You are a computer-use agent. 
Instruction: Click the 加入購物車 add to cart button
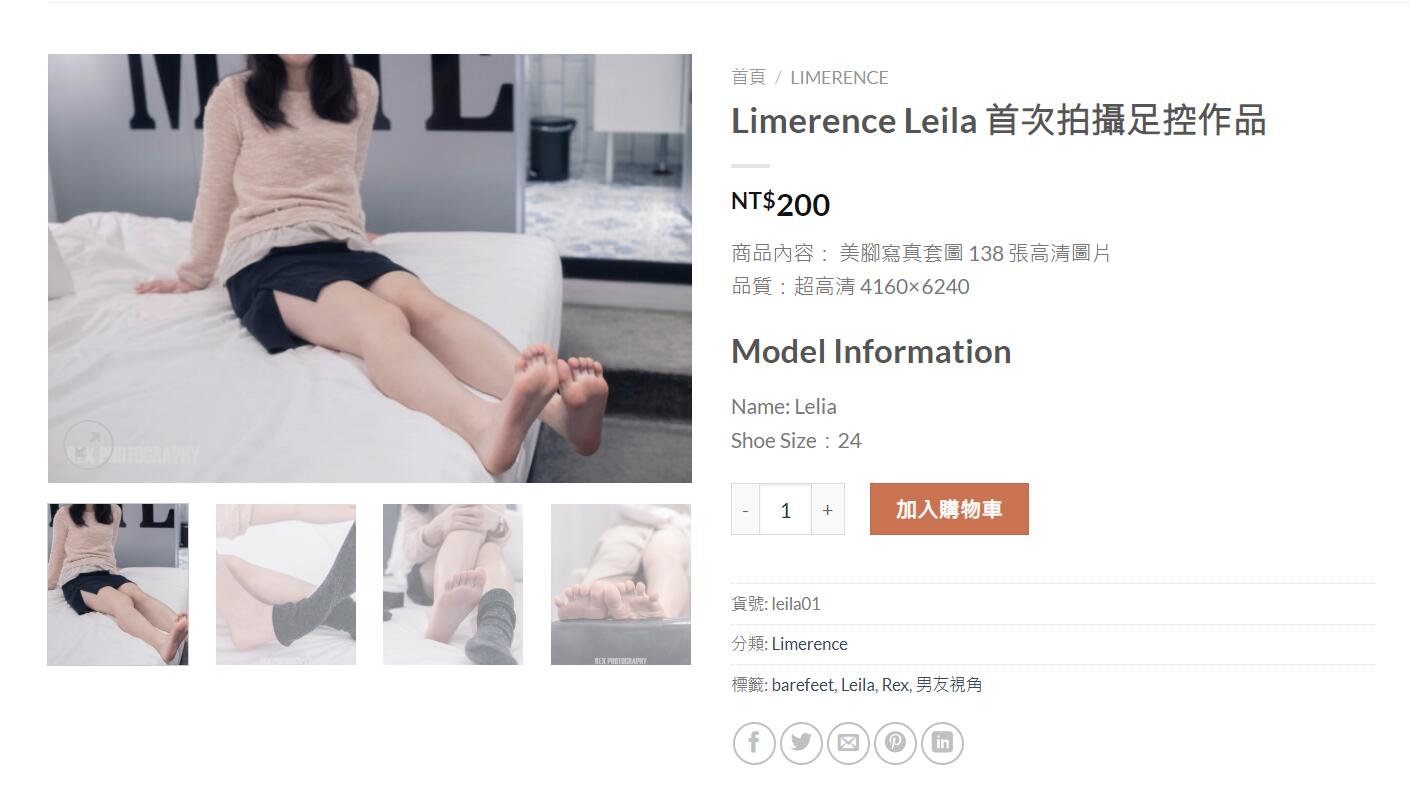[x=949, y=509]
